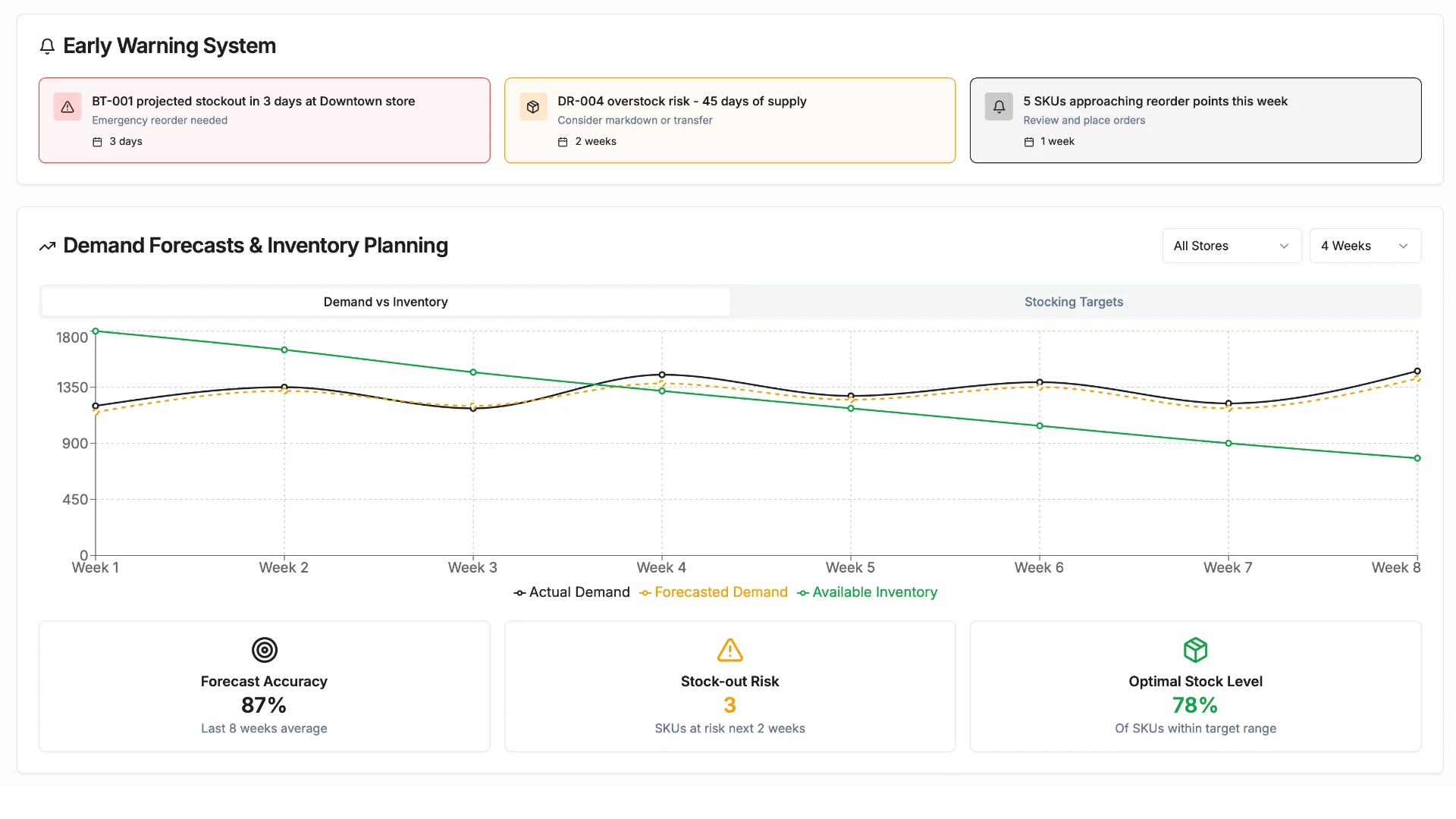Click the package icon on DR-004 overstock alert
1456x819 pixels.
pyautogui.click(x=533, y=106)
